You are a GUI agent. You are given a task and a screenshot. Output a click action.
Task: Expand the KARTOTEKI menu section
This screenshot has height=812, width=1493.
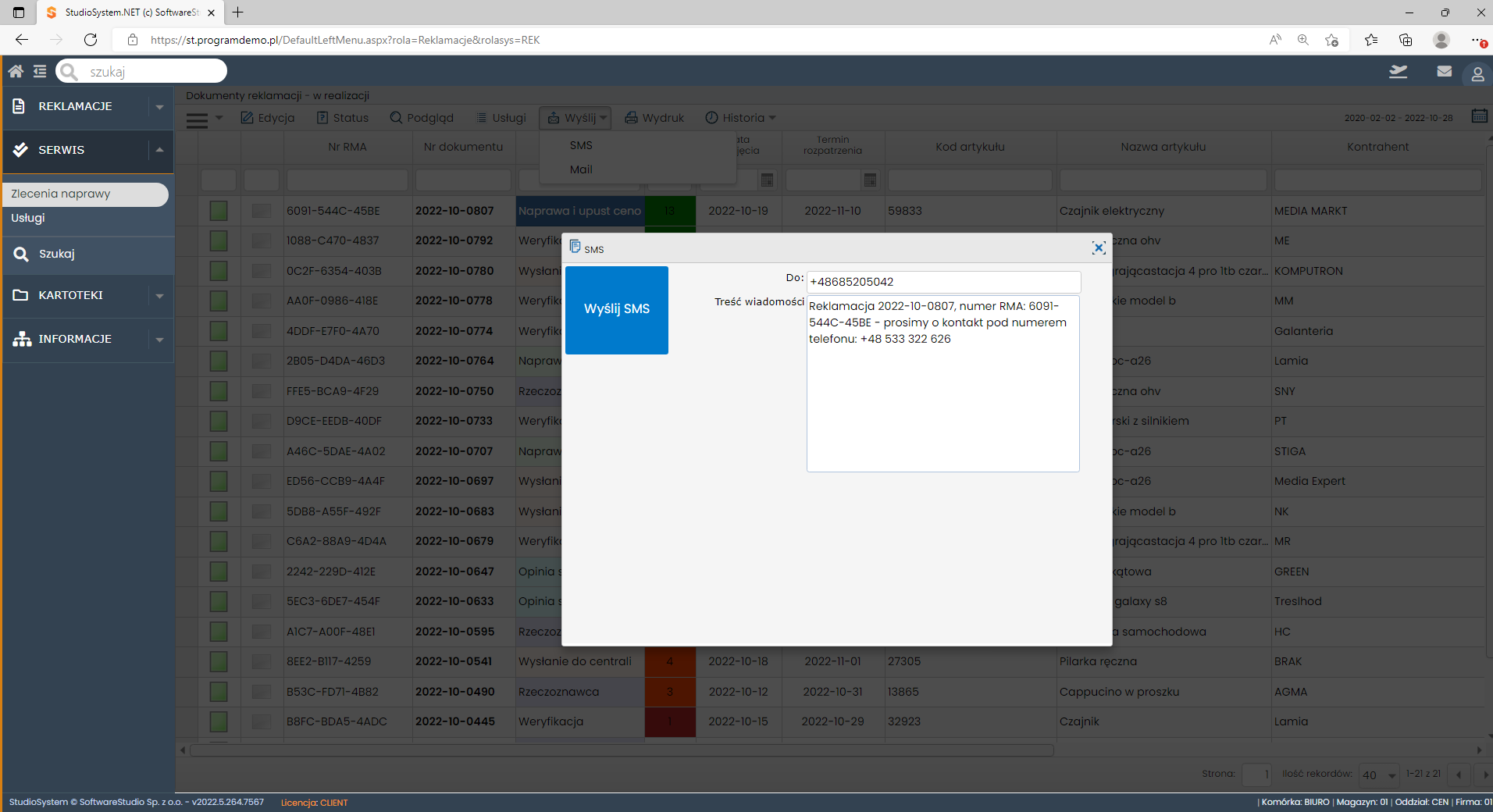click(x=159, y=296)
